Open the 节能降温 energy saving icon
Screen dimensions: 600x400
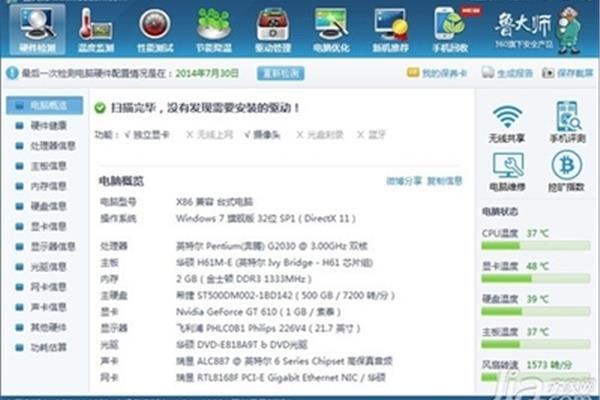click(214, 29)
